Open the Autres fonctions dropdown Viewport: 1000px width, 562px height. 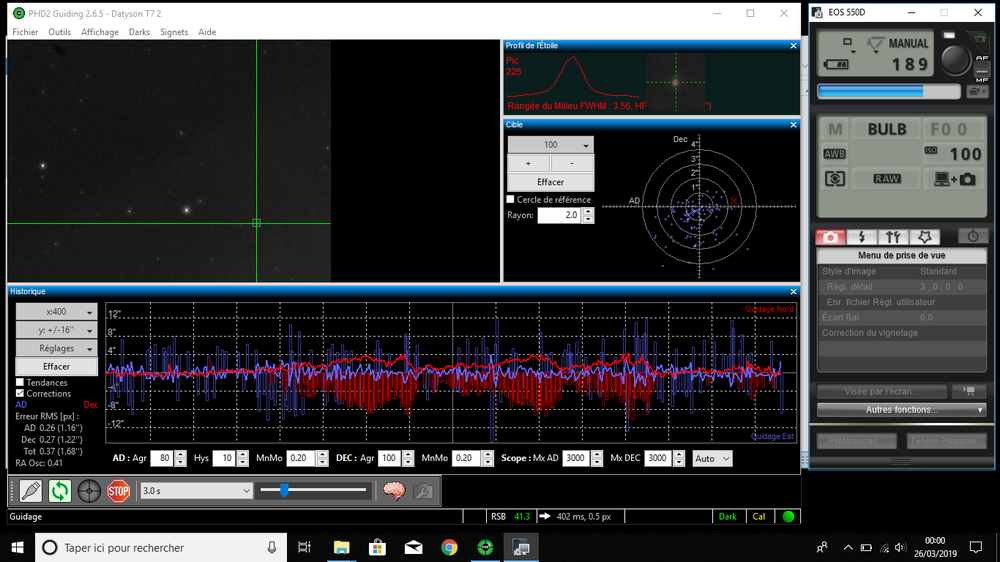(901, 410)
